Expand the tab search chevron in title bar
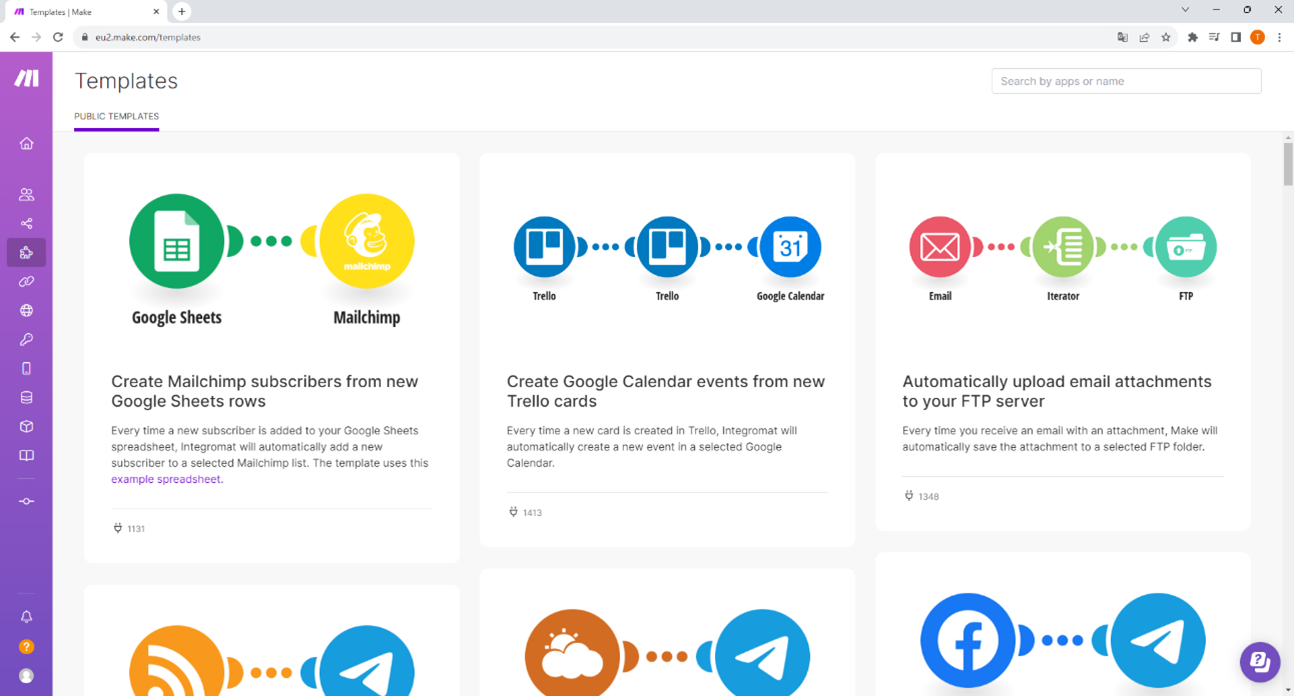The width and height of the screenshot is (1294, 696). click(x=1185, y=10)
